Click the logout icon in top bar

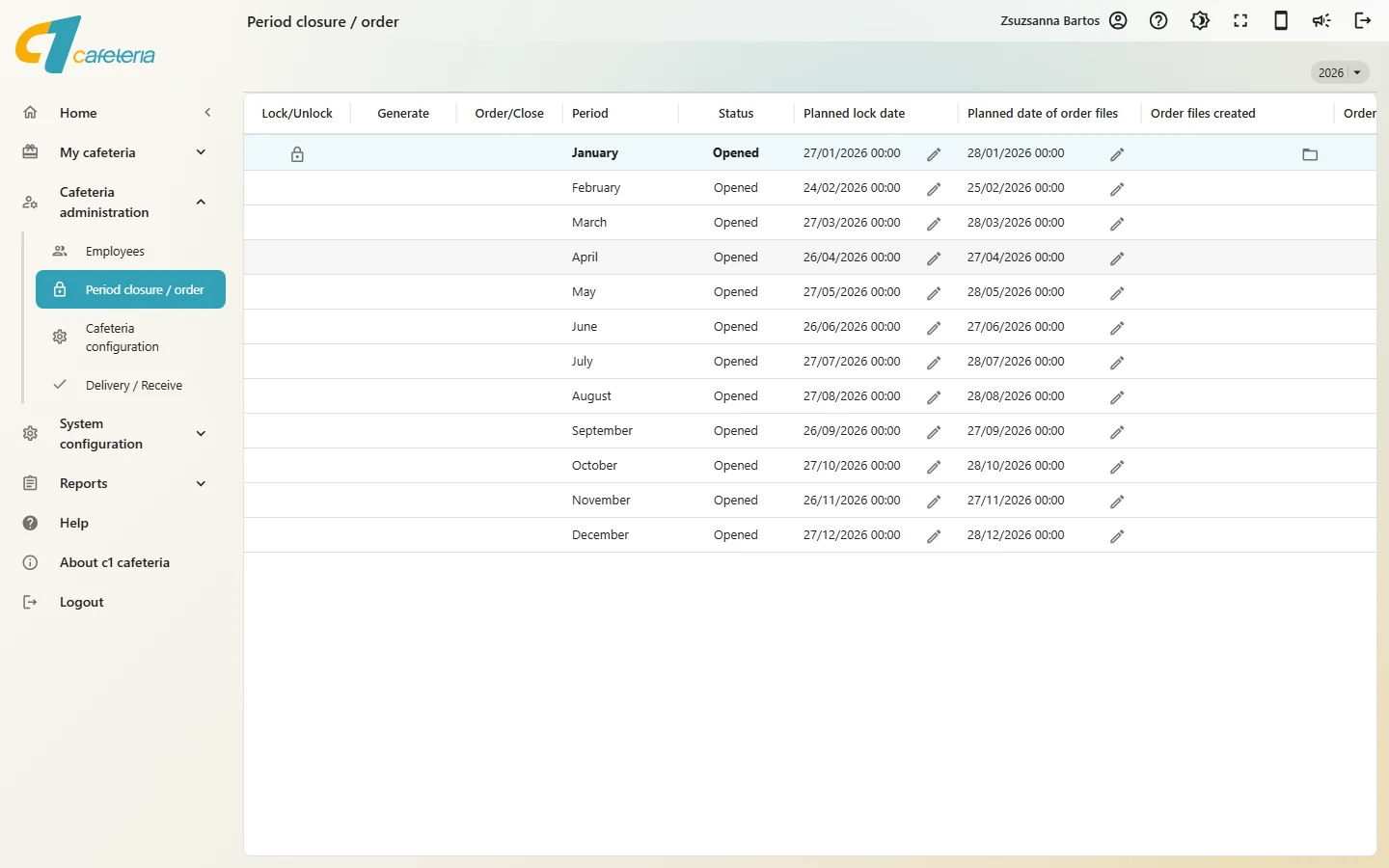[x=1363, y=20]
